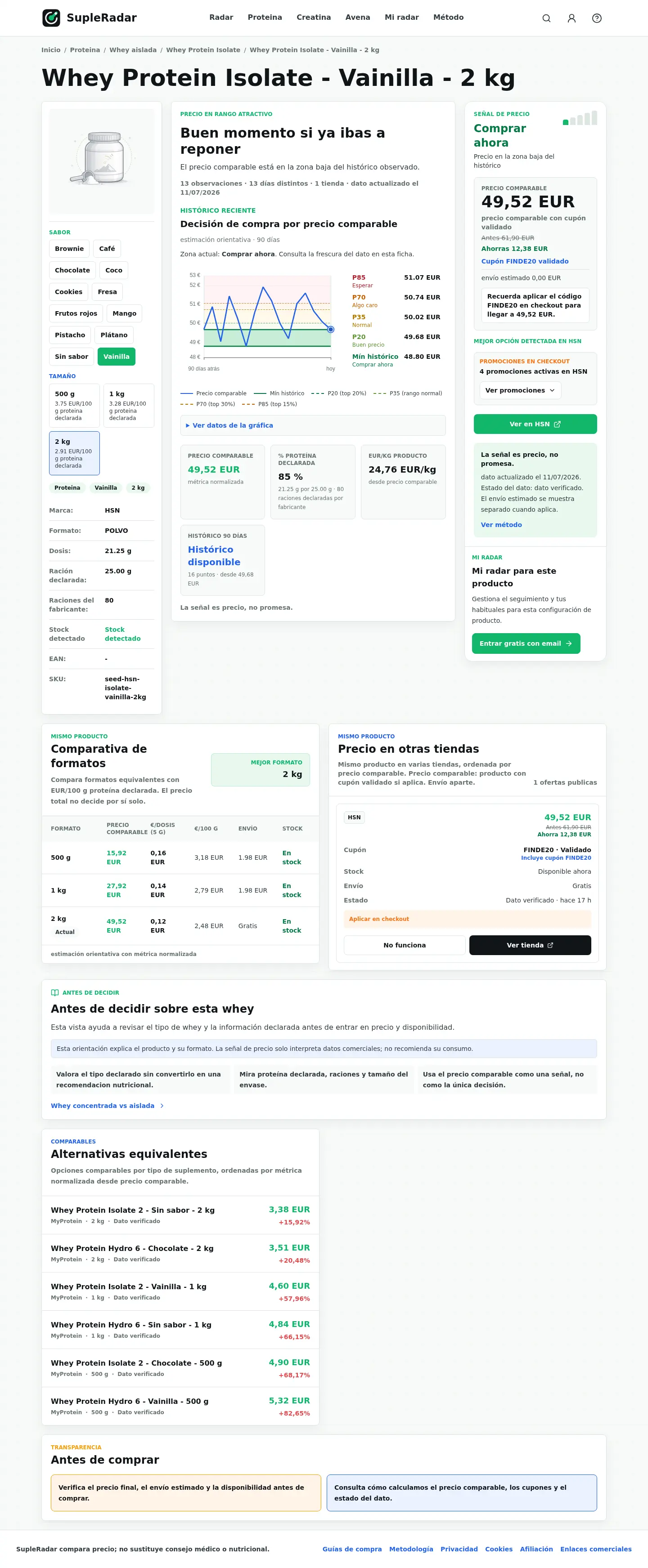The height and width of the screenshot is (1568, 648).
Task: Click the arrow icon in Entrar gratis con email
Action: coord(569,643)
